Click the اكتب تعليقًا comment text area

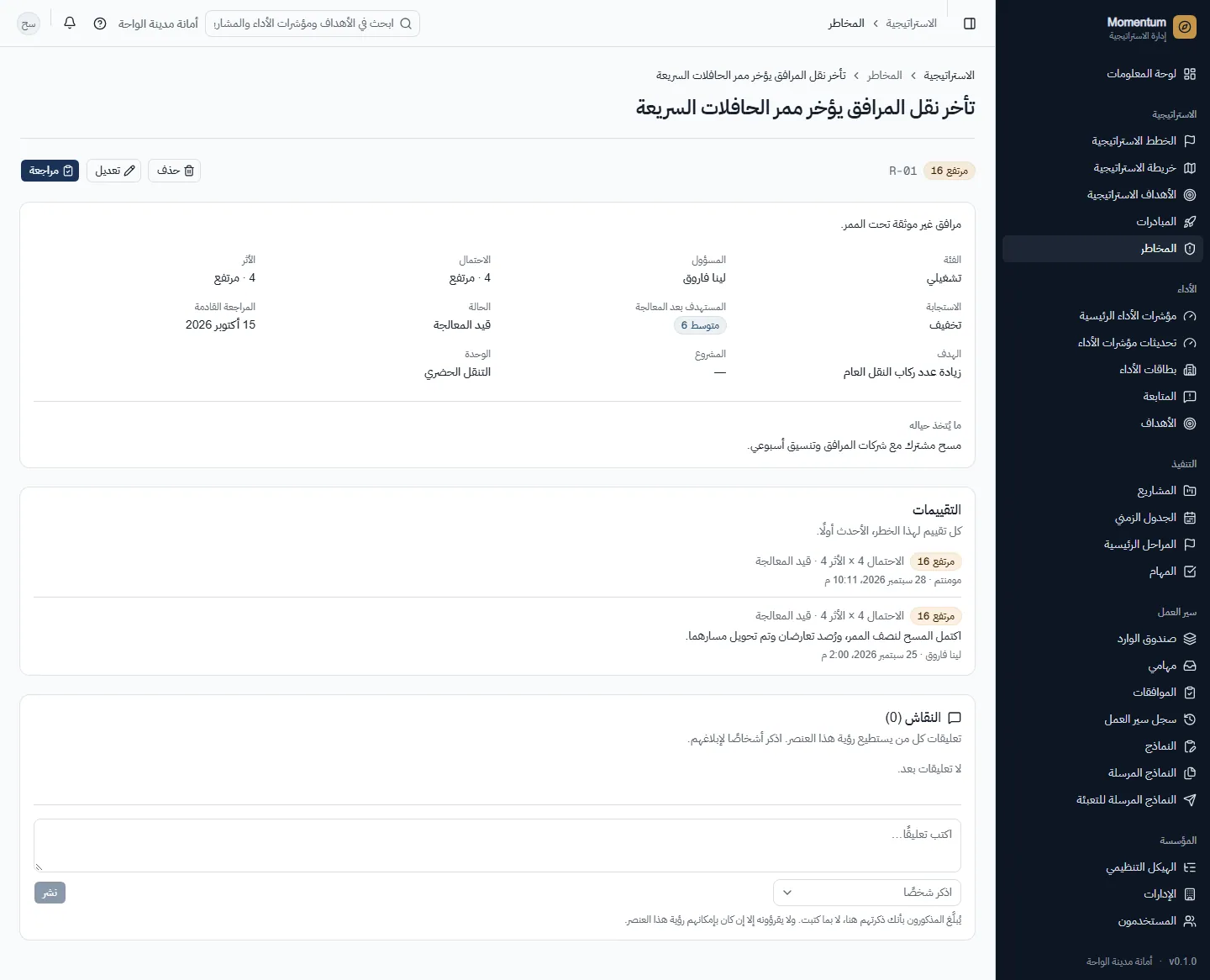pyautogui.click(x=497, y=846)
